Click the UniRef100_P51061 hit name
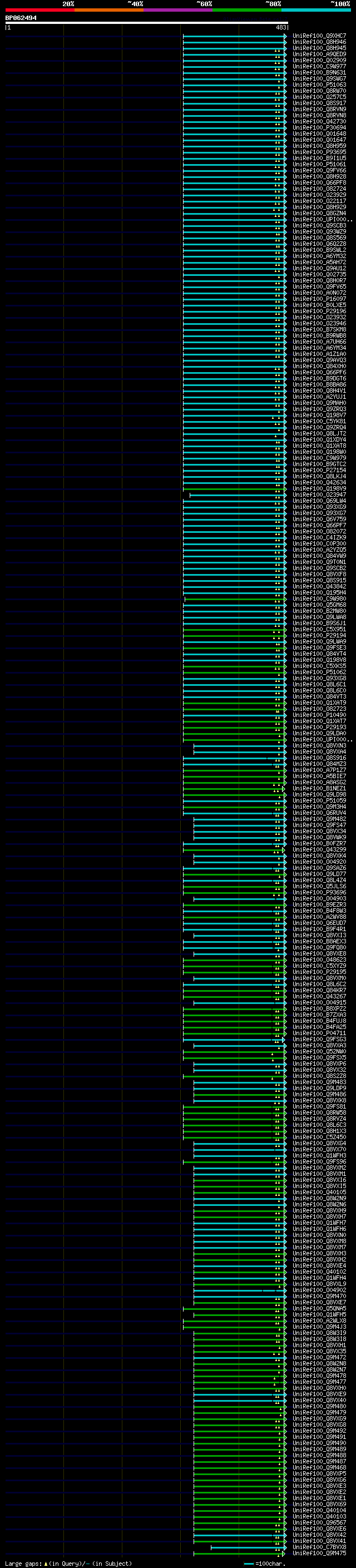Viewport: 356px width, 1568px height. pyautogui.click(x=319, y=164)
